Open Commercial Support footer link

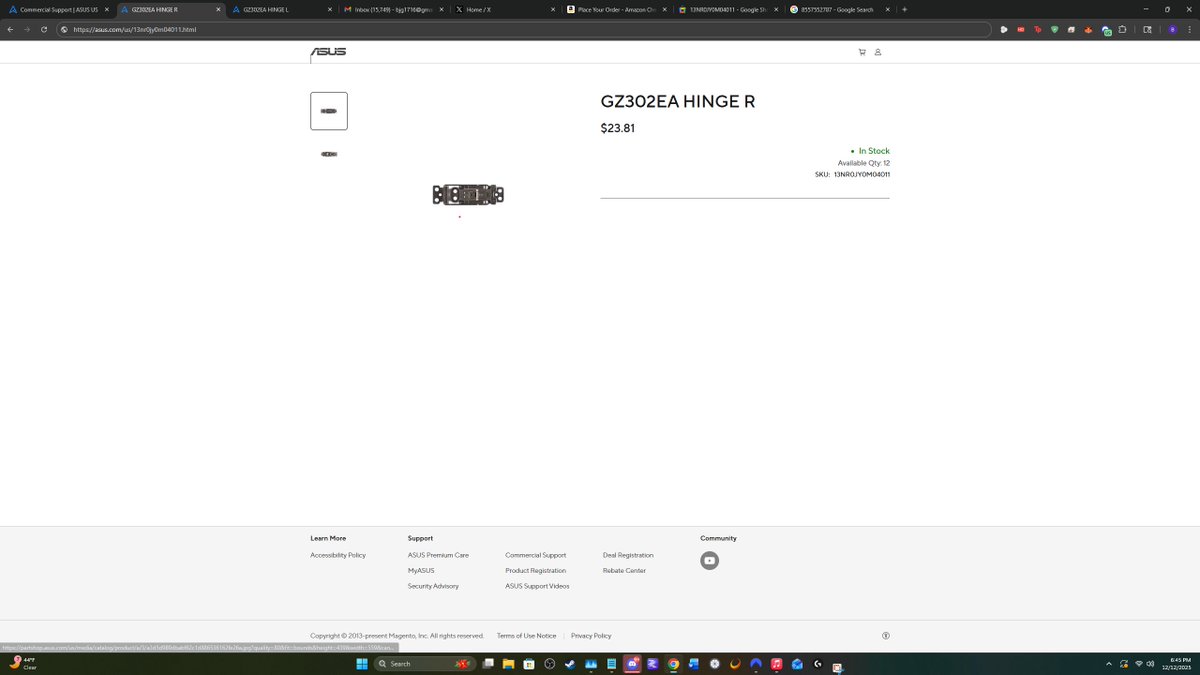(x=535, y=555)
